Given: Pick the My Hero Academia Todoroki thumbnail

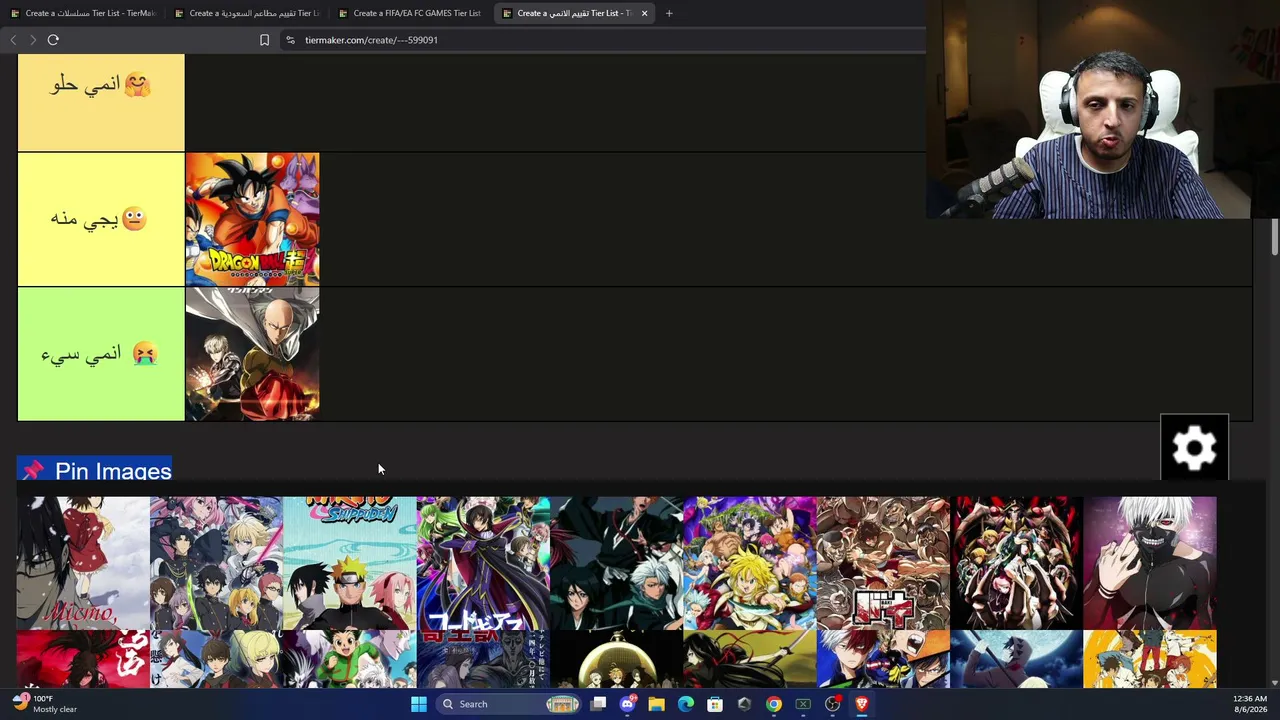Looking at the screenshot, I should [883, 659].
